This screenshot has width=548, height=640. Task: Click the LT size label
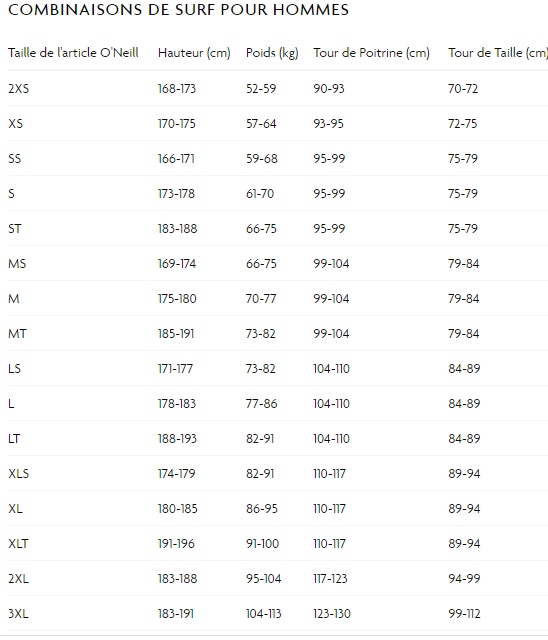click(14, 439)
